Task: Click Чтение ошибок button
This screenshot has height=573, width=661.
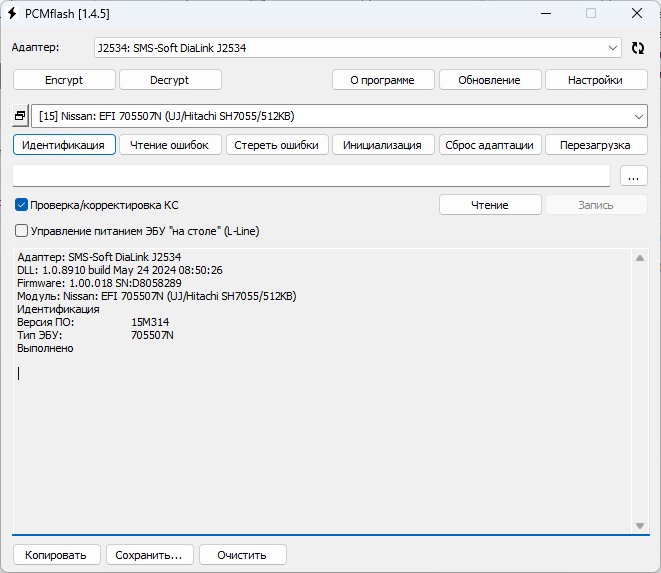Action: coord(170,145)
